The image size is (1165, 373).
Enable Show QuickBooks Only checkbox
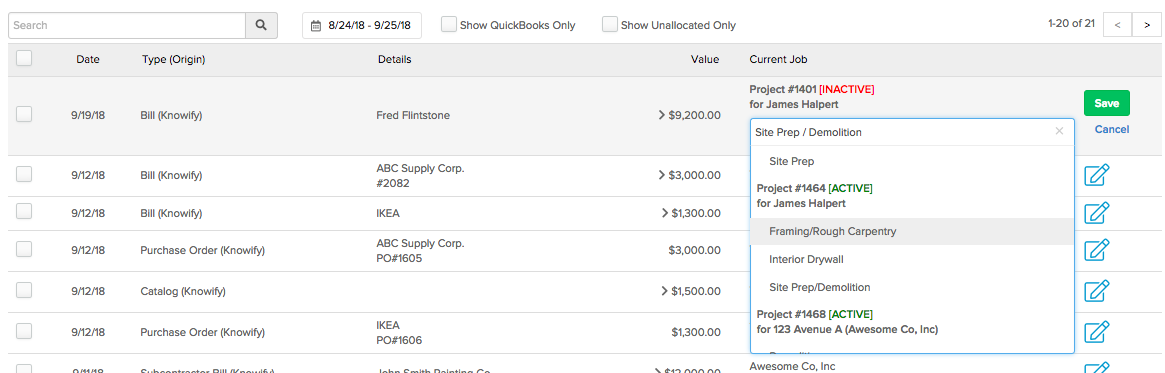click(448, 25)
